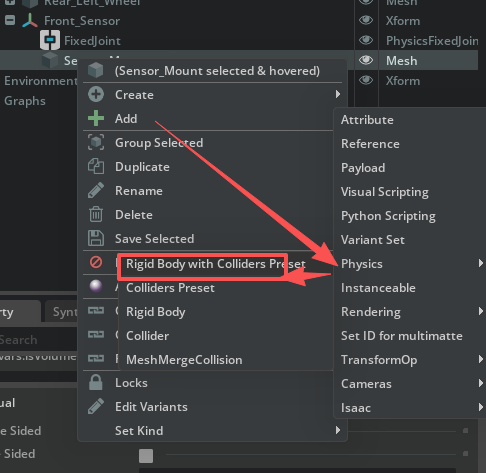The image size is (486, 473).
Task: Toggle the Sided checkbox square
Action: [146, 456]
